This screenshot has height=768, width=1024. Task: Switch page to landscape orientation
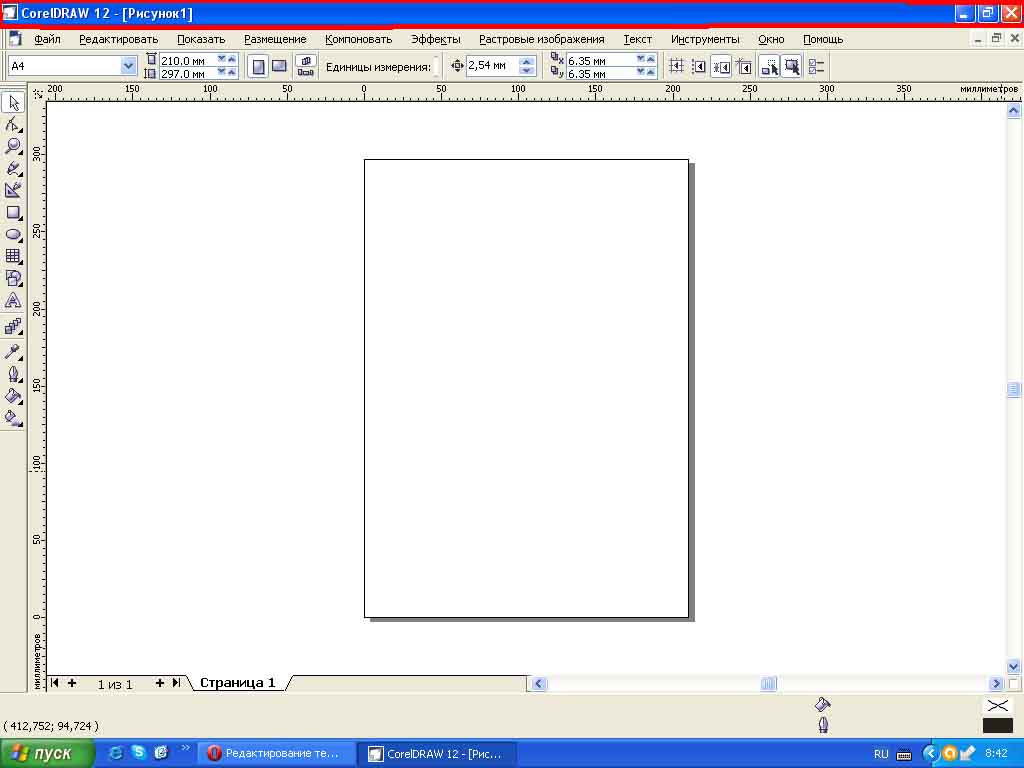(x=280, y=66)
